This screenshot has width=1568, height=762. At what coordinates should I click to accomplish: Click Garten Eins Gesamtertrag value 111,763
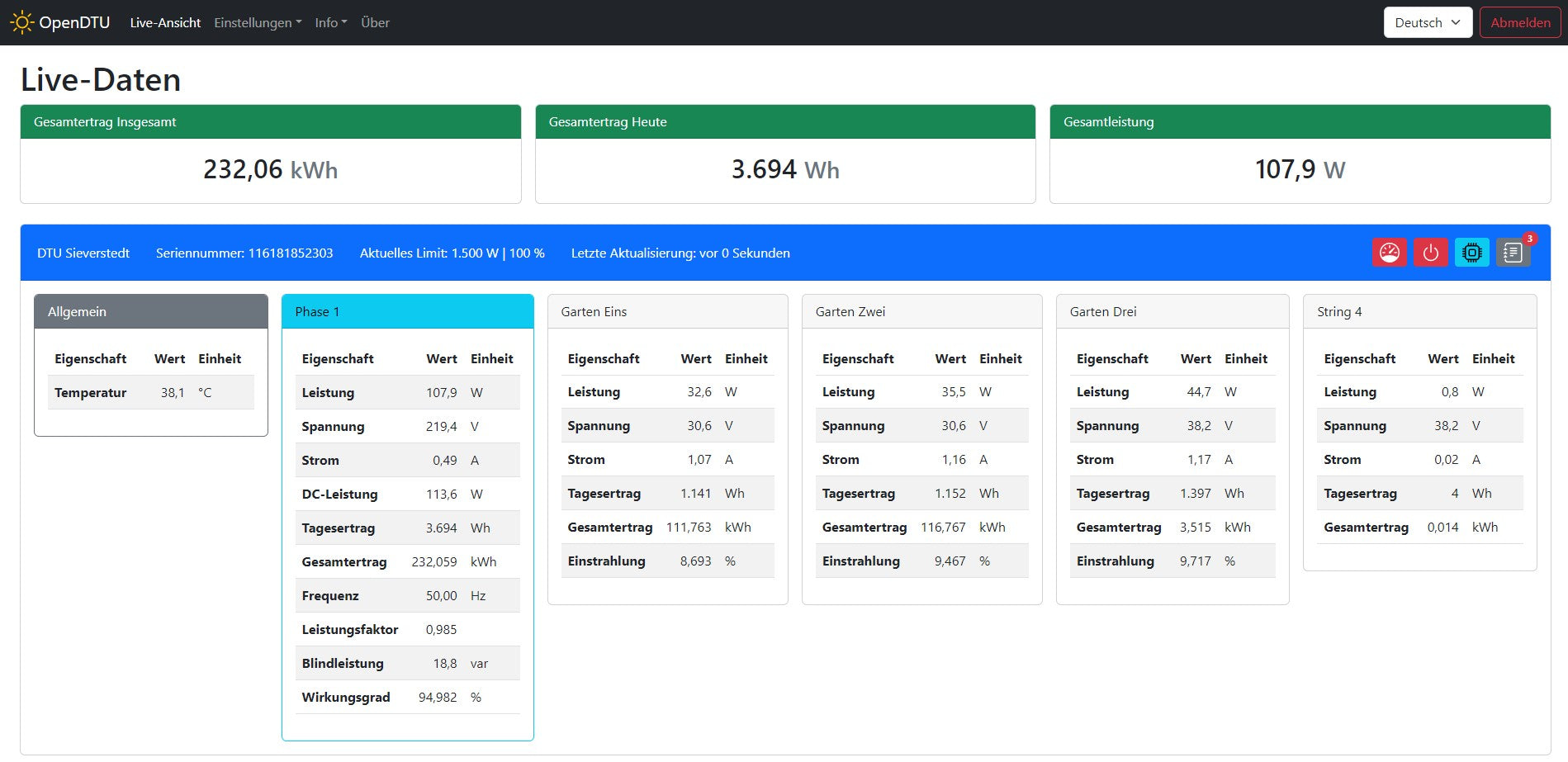pyautogui.click(x=689, y=528)
